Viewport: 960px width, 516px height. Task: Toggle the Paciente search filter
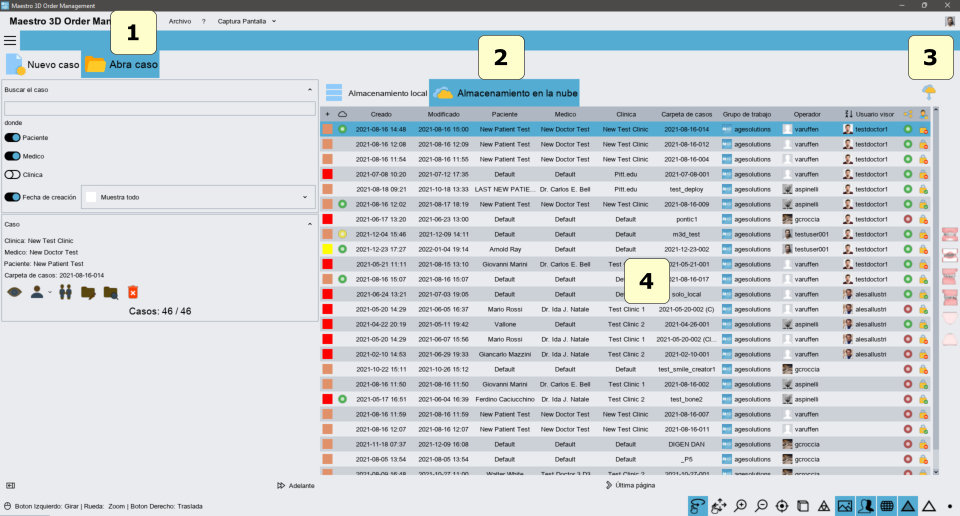[x=12, y=138]
